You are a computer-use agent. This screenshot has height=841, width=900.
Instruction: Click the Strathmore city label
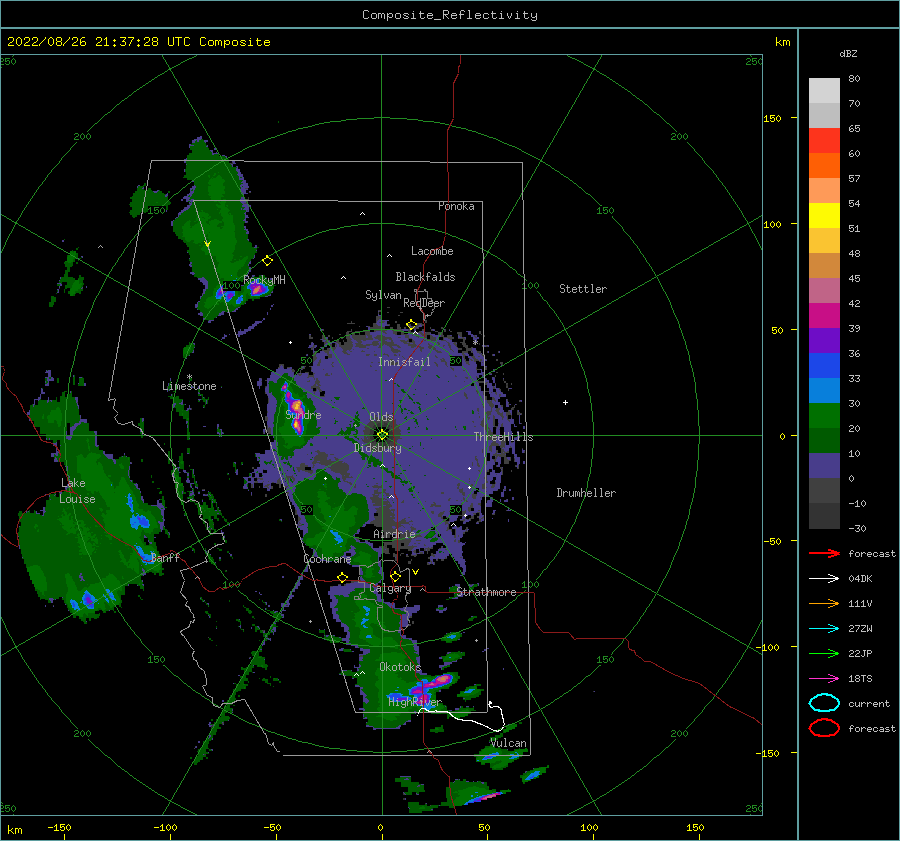pyautogui.click(x=486, y=592)
